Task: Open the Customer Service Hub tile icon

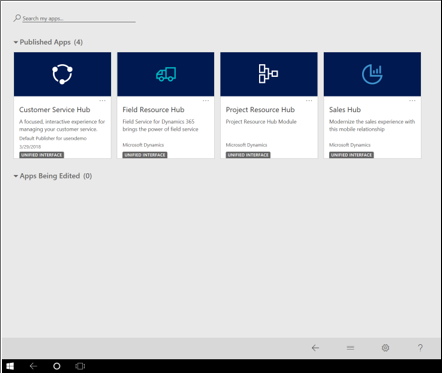Action: tap(62, 74)
